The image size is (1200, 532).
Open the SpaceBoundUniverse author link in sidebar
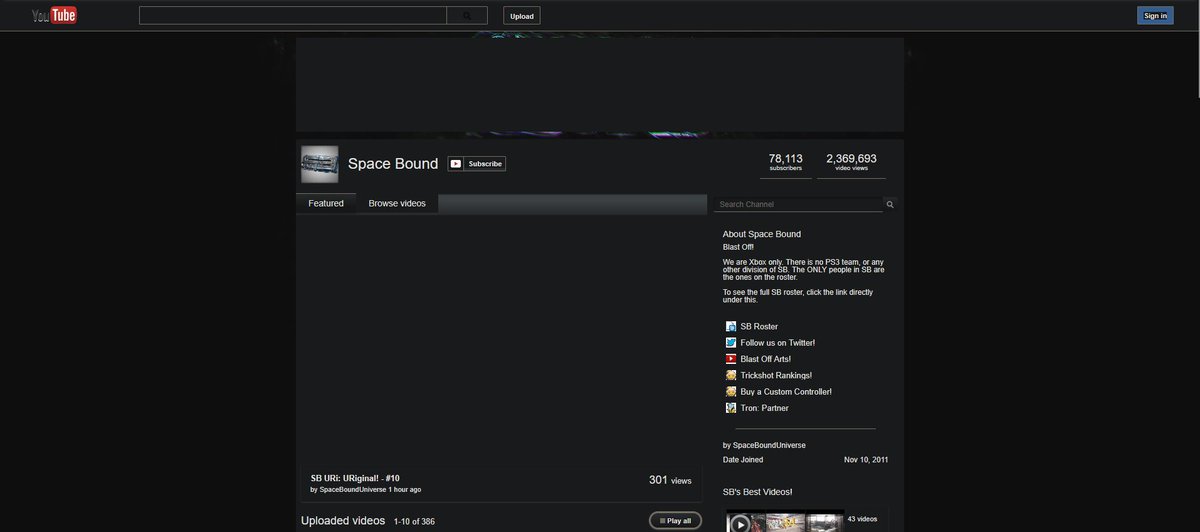point(769,445)
